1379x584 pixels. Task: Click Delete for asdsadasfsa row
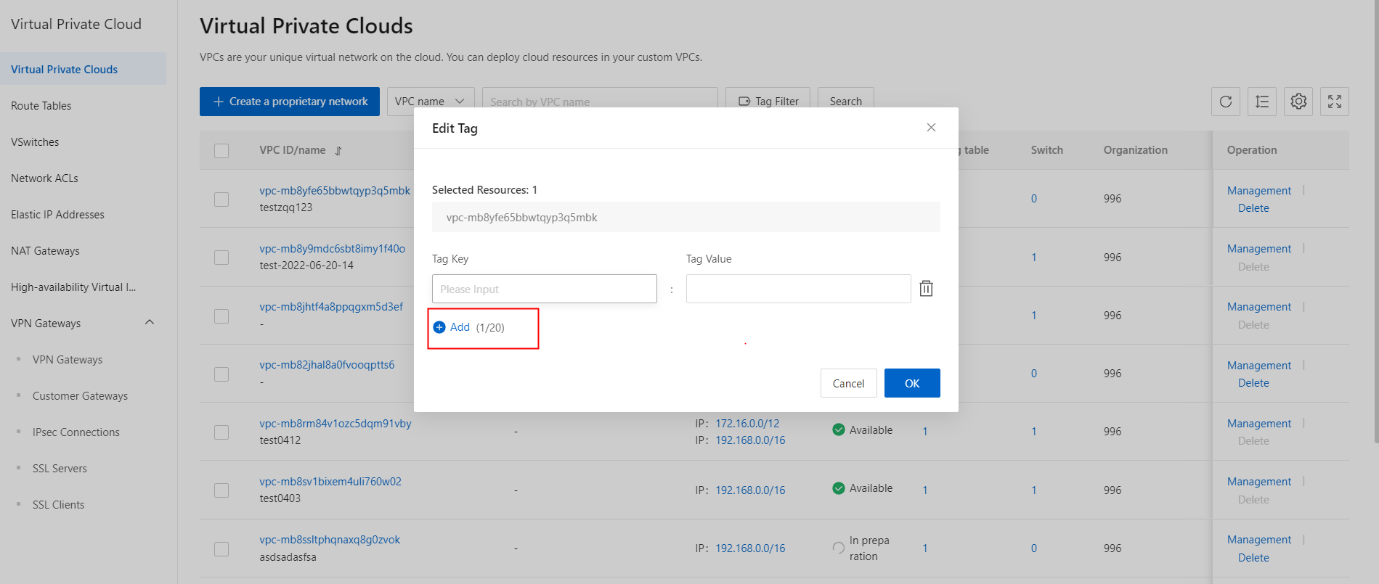(1253, 558)
